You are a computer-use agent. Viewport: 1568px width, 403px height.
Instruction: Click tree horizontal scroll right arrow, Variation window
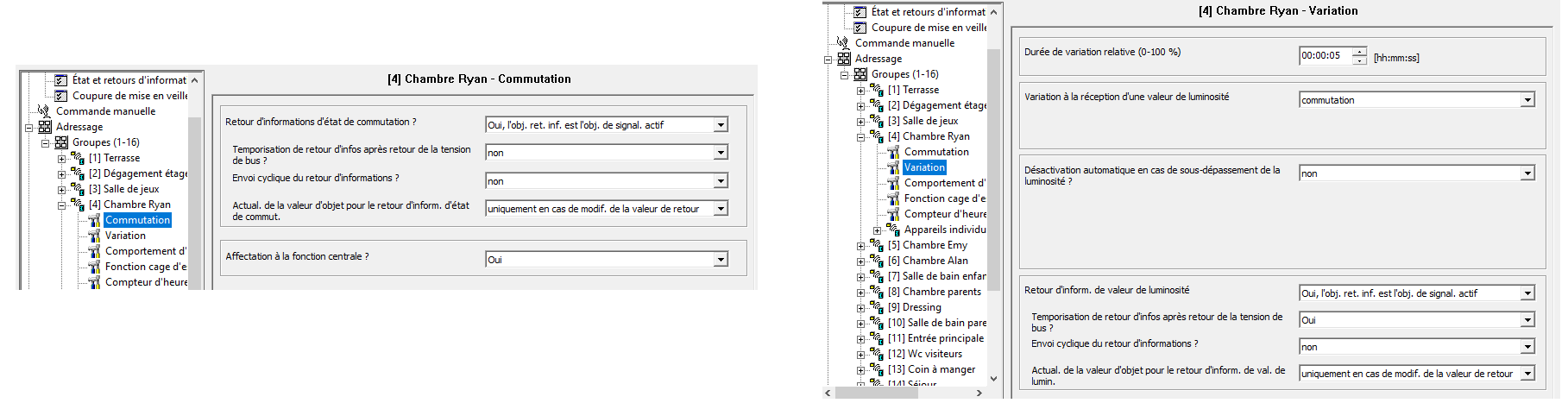point(979,393)
